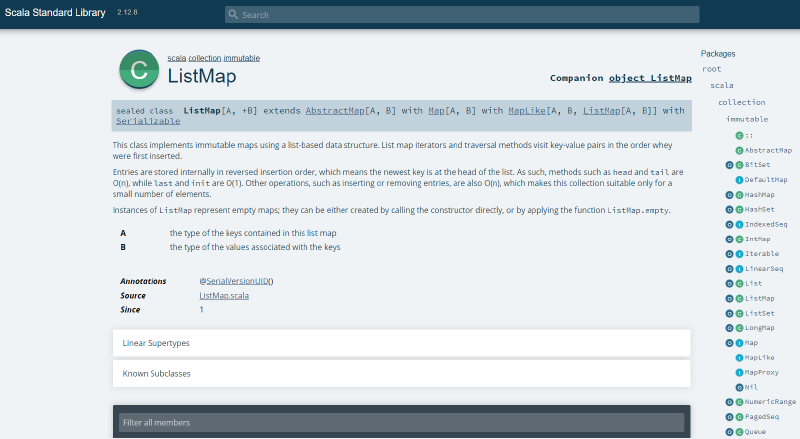Open the scala package in sidebar tree
The width and height of the screenshot is (800, 439).
point(721,85)
